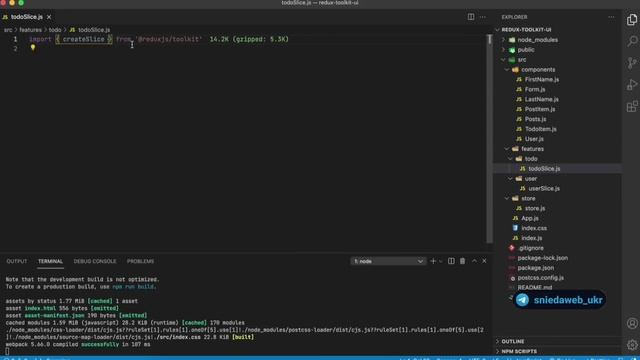Open .gitignore file in explorer
The width and height of the screenshot is (640, 360).
[558, 248]
